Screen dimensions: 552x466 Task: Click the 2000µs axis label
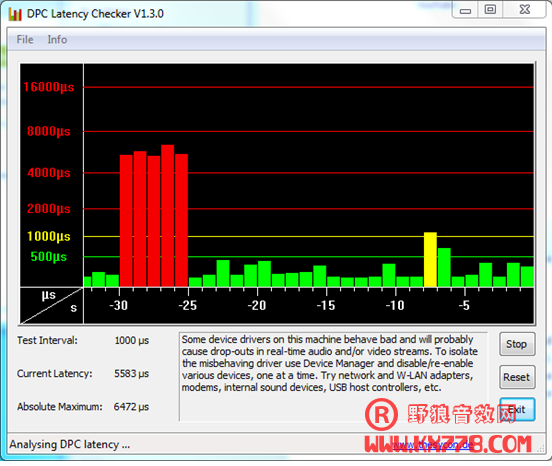pos(49,209)
